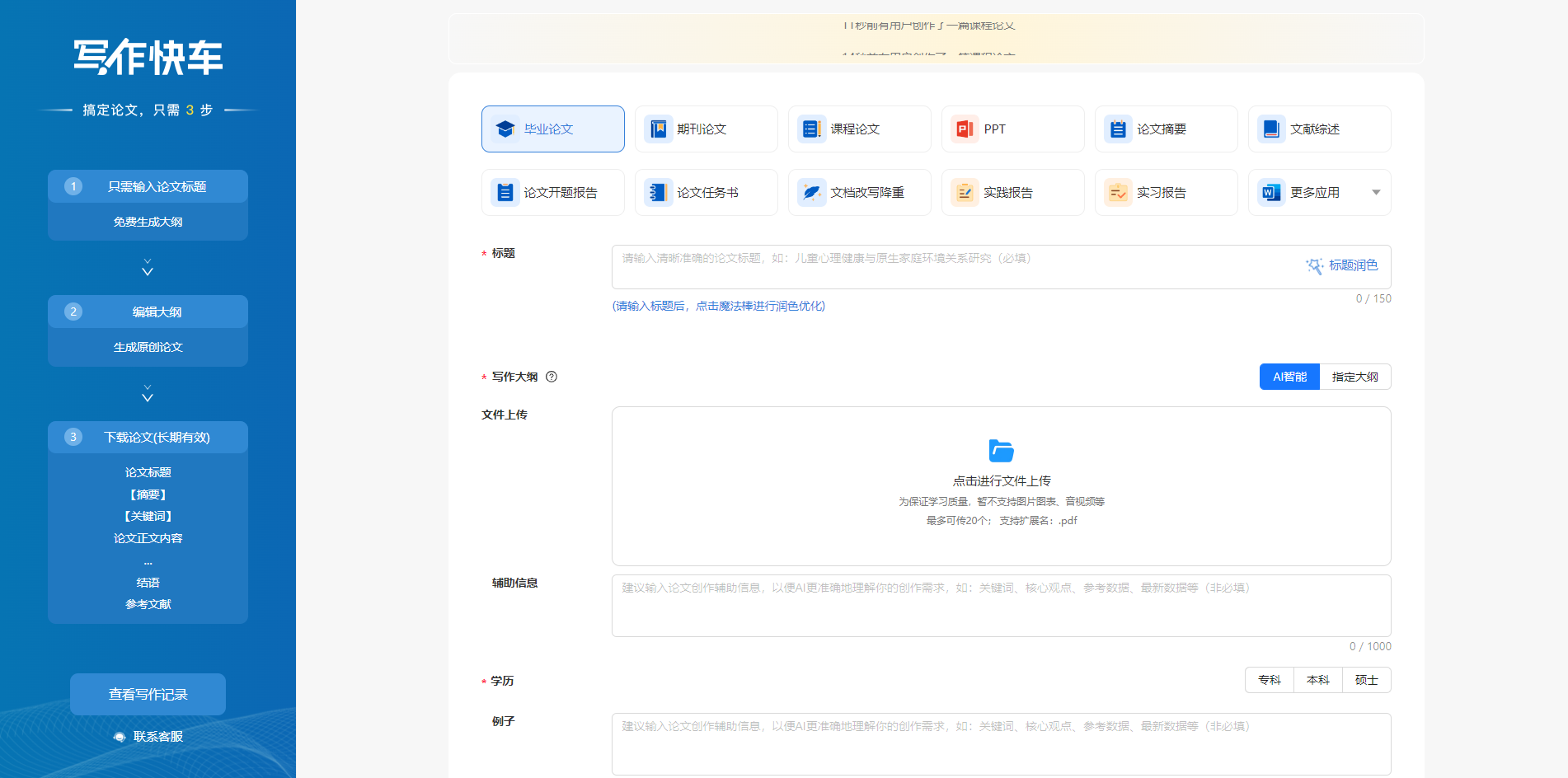Open 文献综述 via its book icon
The image size is (1568, 778).
pos(1270,129)
